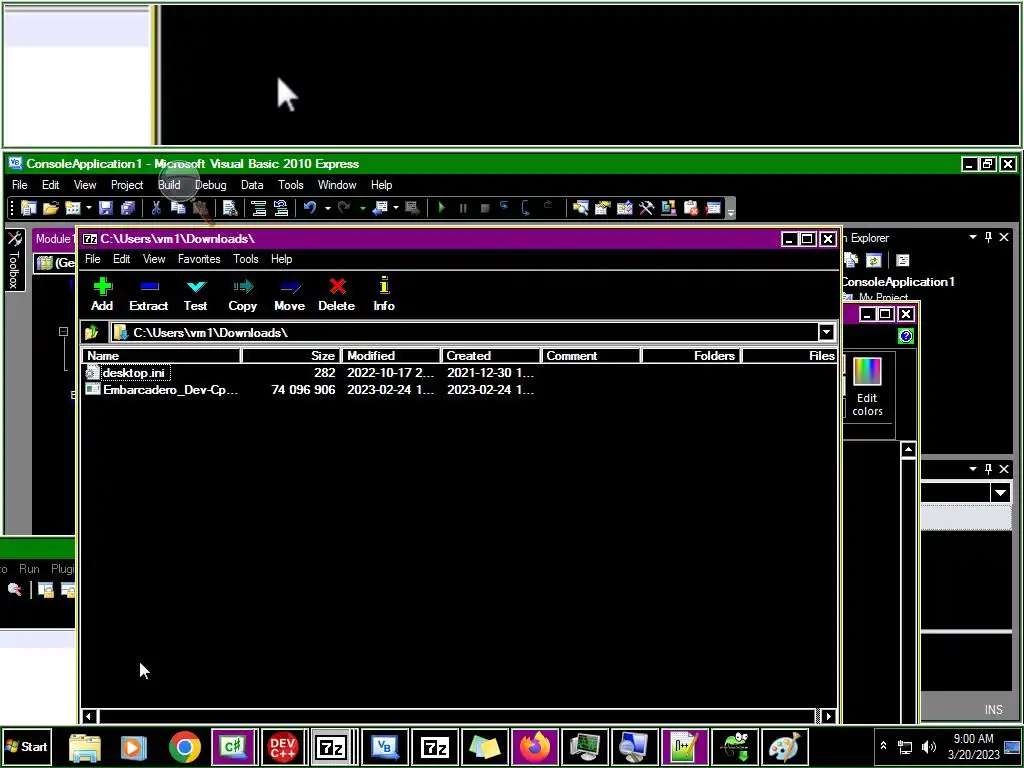Click the 7-Zip address path field

click(465, 332)
